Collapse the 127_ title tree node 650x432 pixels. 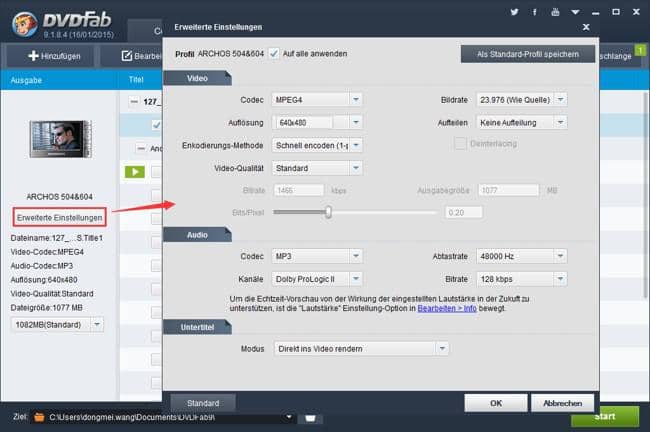[134, 102]
